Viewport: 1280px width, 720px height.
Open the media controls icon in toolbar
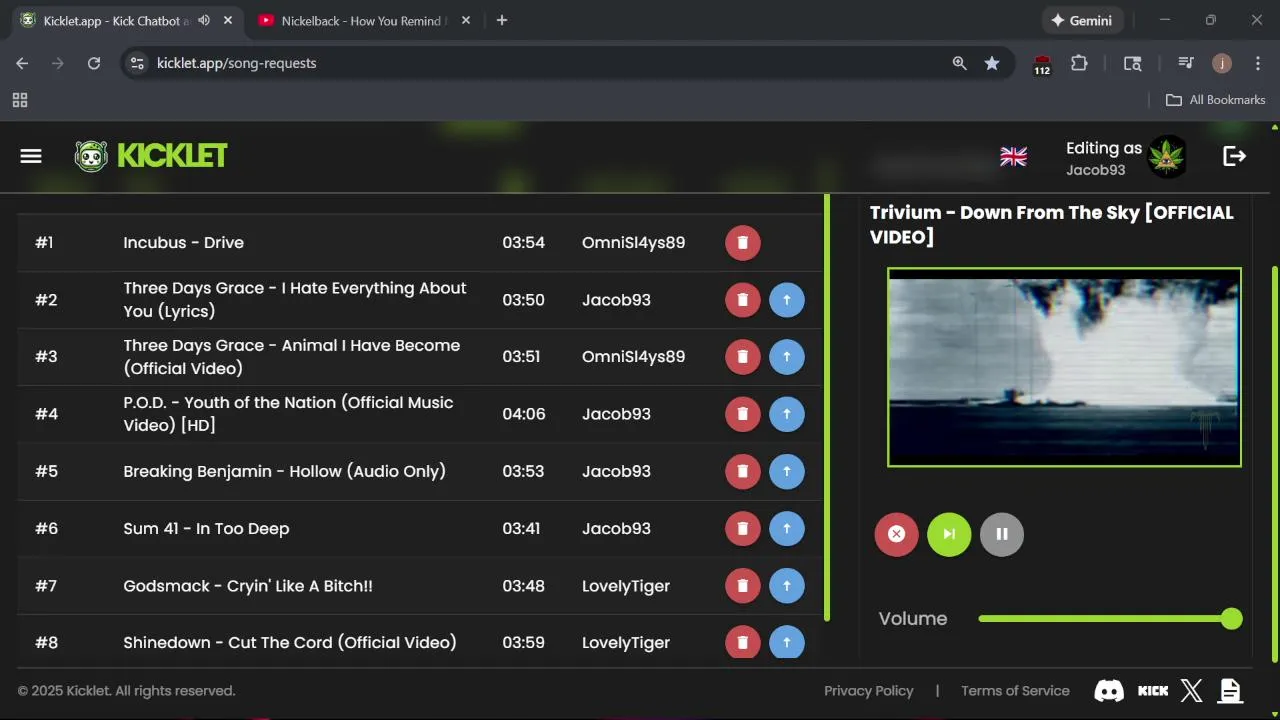pyautogui.click(x=1186, y=63)
